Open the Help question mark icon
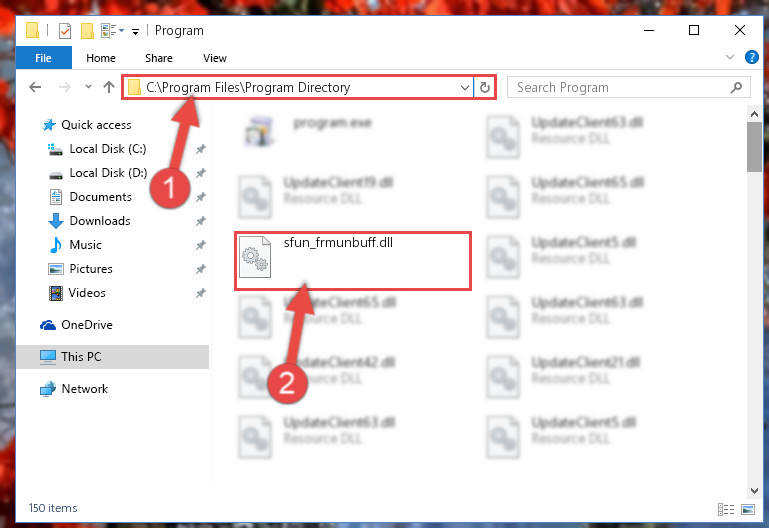 click(x=751, y=57)
